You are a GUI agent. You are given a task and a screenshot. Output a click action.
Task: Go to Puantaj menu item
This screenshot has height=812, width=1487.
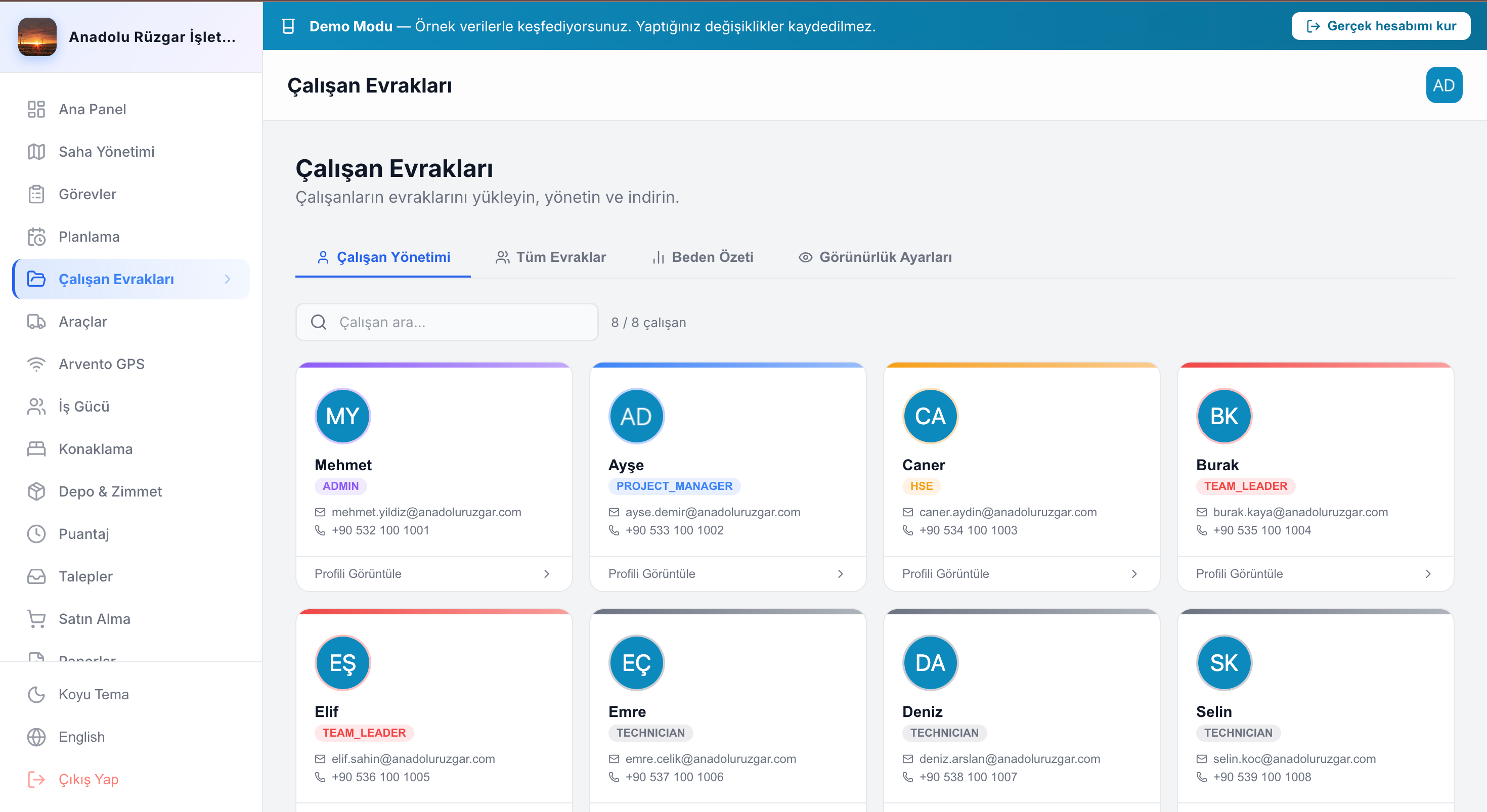[131, 534]
